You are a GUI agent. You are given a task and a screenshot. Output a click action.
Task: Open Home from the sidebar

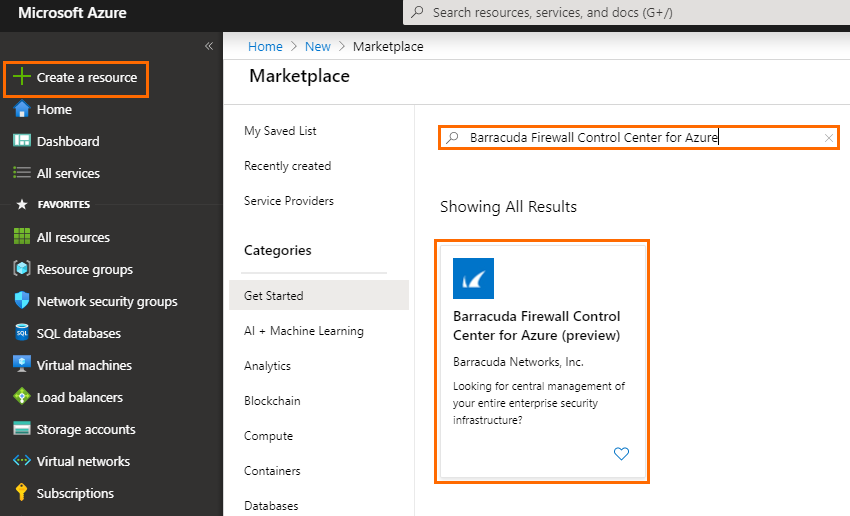click(54, 109)
